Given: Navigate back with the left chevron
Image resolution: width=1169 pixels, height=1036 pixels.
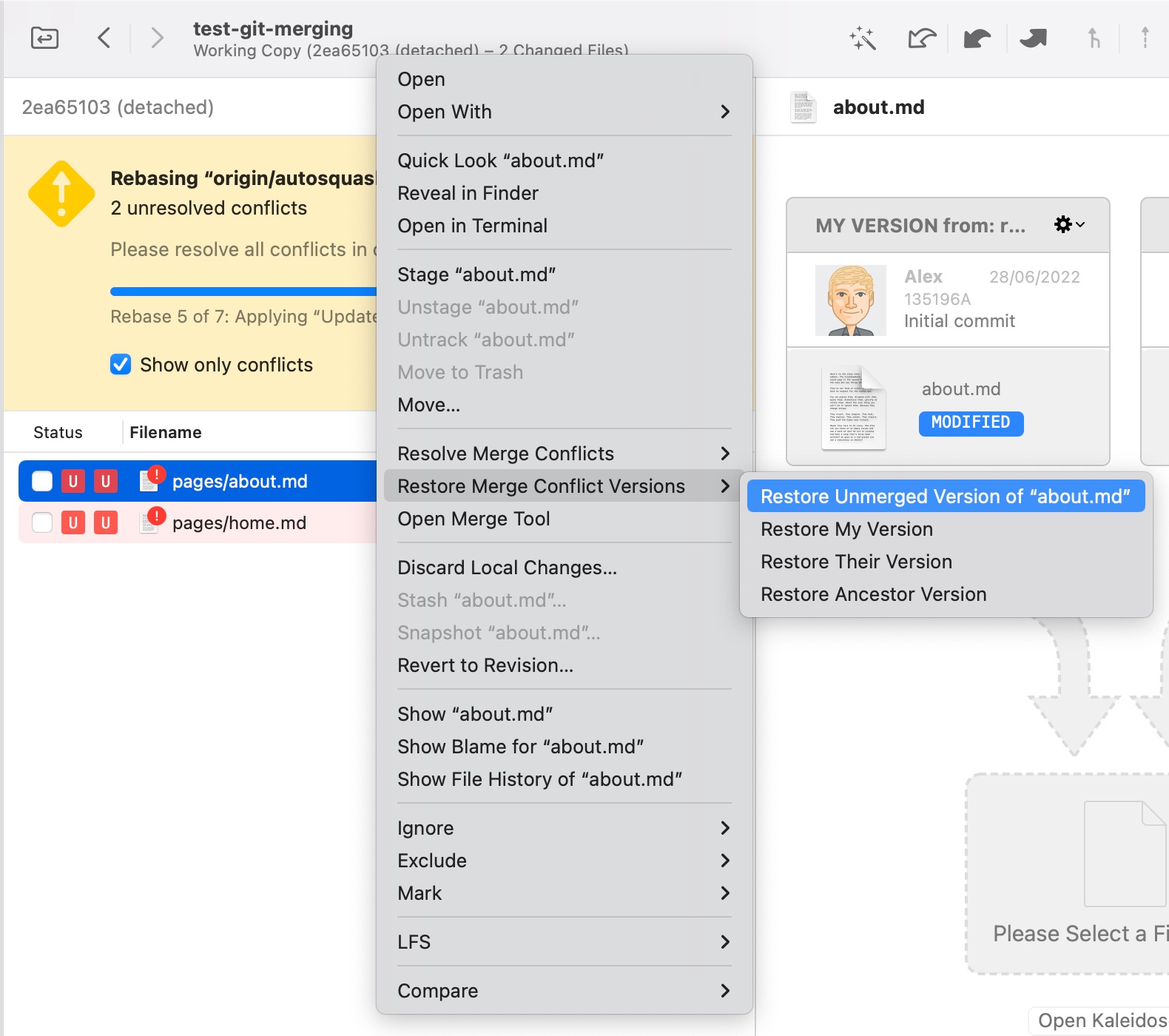Looking at the screenshot, I should pyautogui.click(x=104, y=38).
